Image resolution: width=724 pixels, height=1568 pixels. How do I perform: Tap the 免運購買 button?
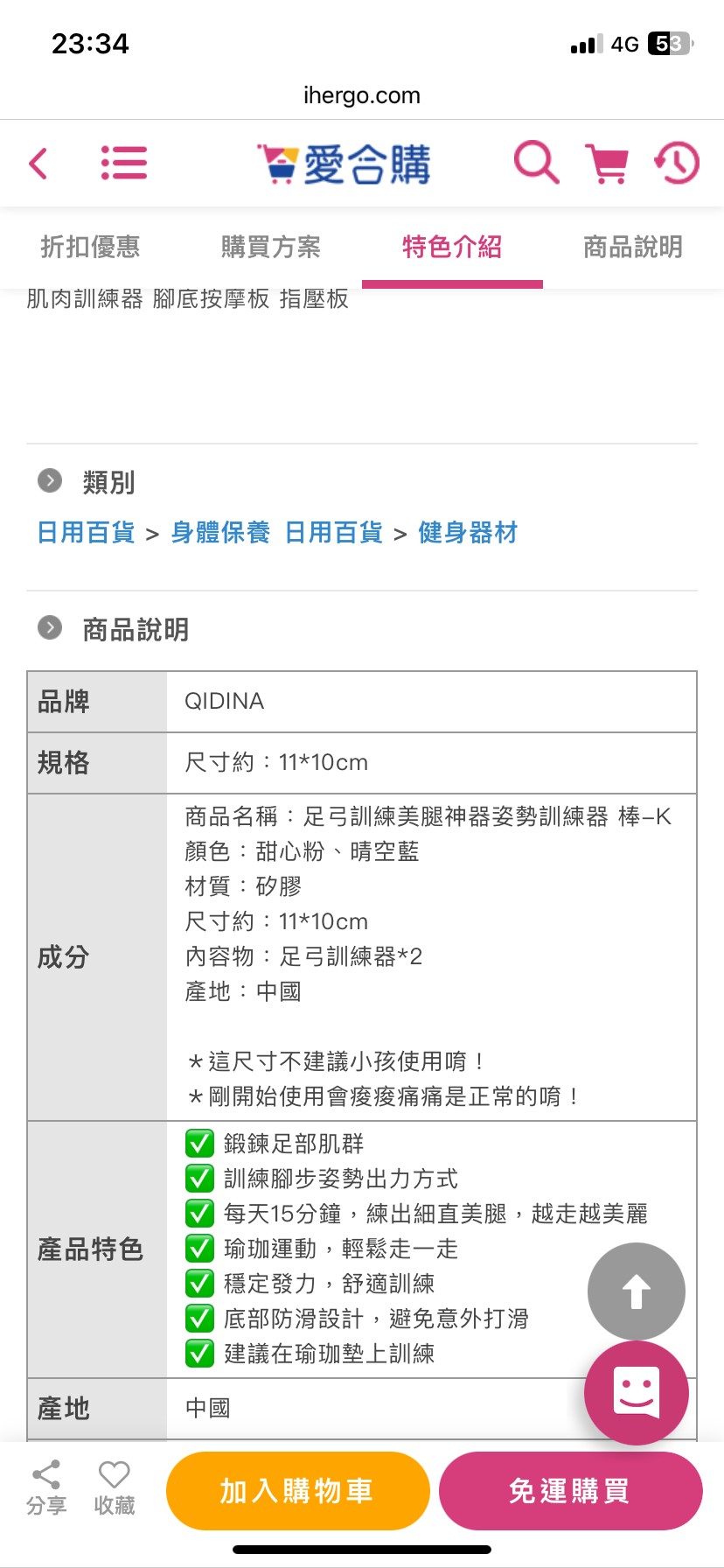pyautogui.click(x=571, y=1491)
